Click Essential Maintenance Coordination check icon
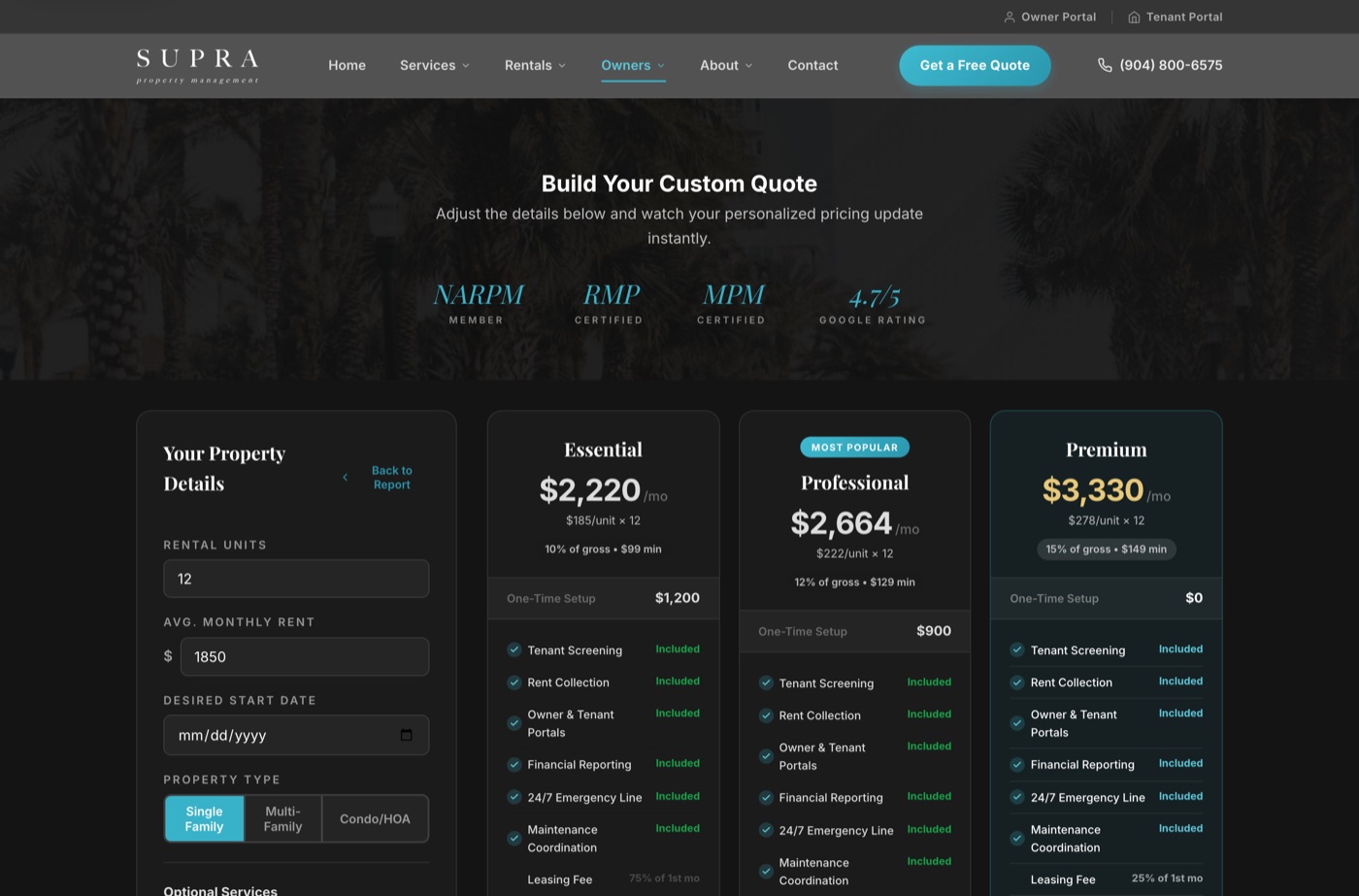Image resolution: width=1359 pixels, height=896 pixels. 514,839
